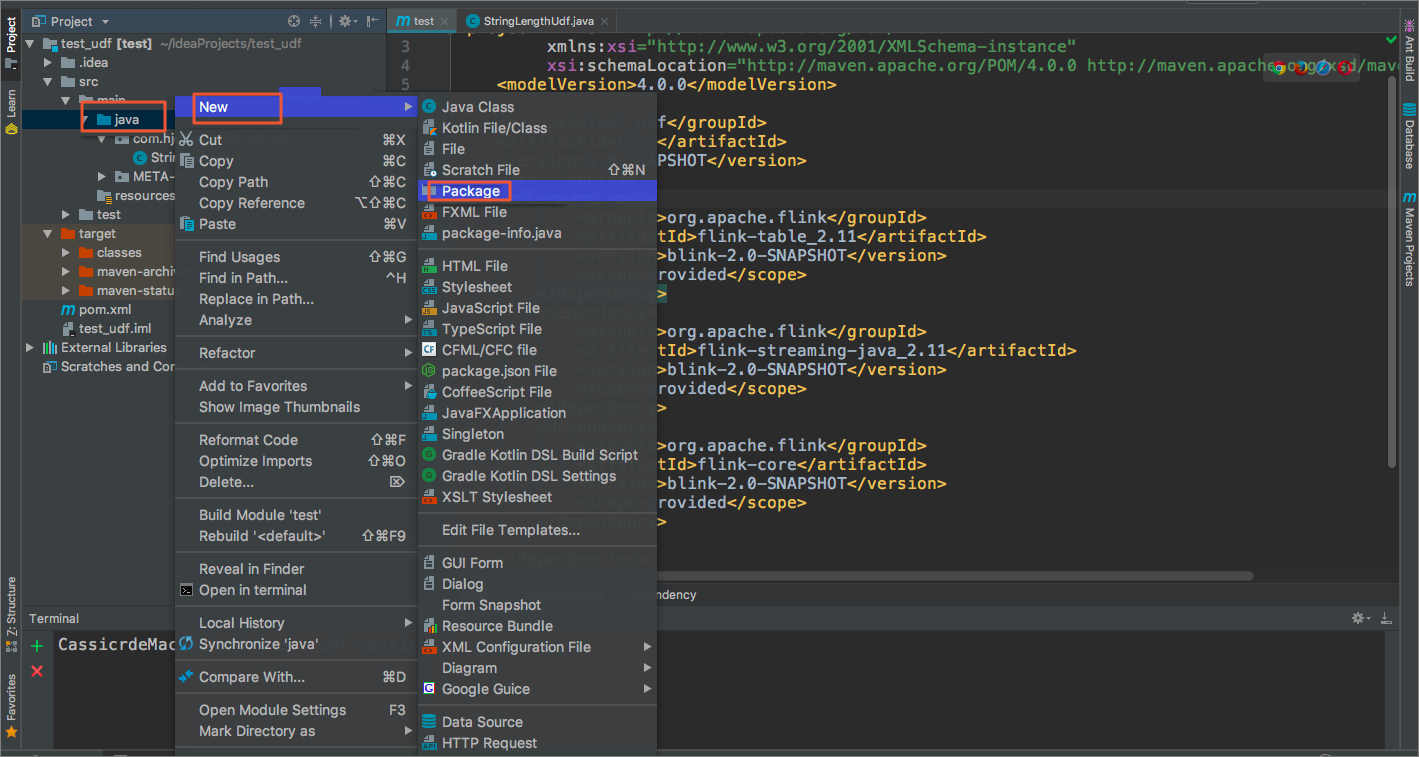The height and width of the screenshot is (757, 1419).
Task: Open the Favorites tool window
Action: click(x=11, y=705)
